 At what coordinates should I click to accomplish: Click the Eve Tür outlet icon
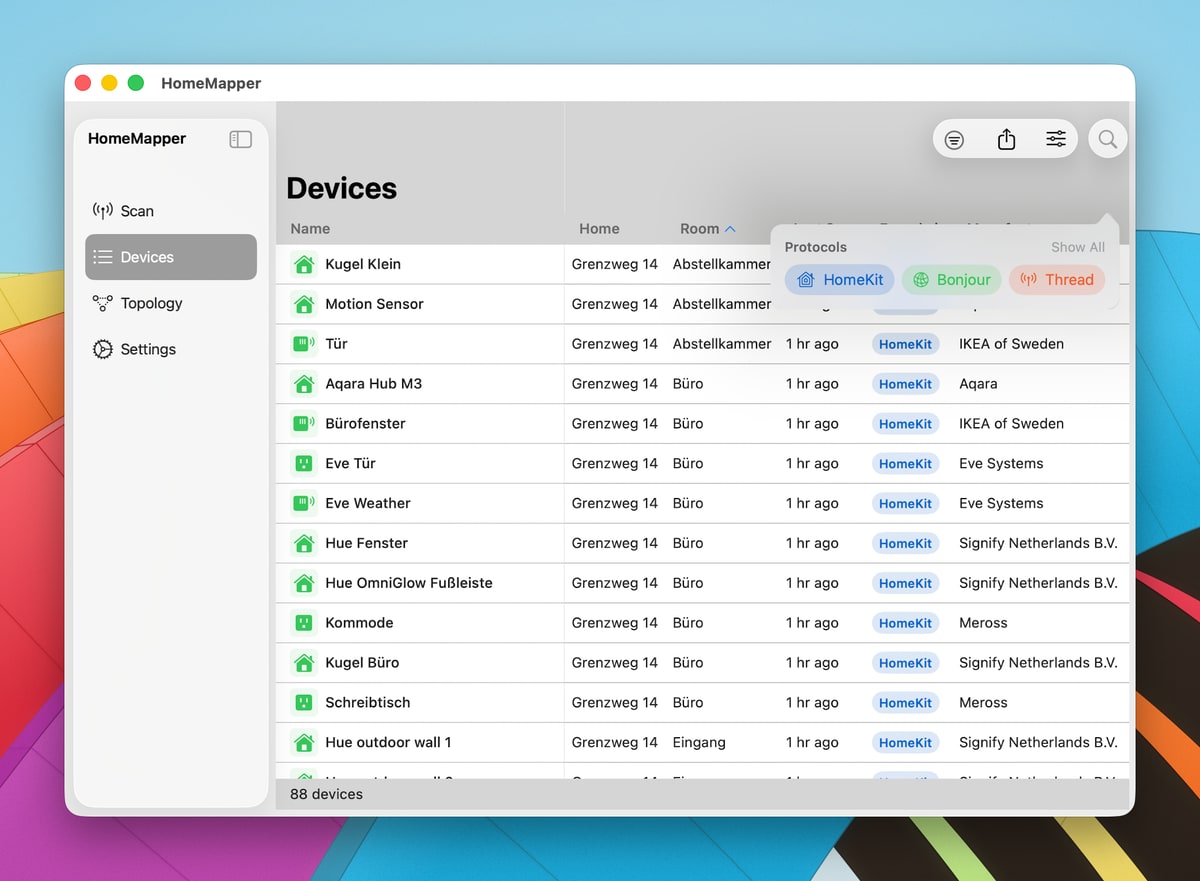coord(303,464)
